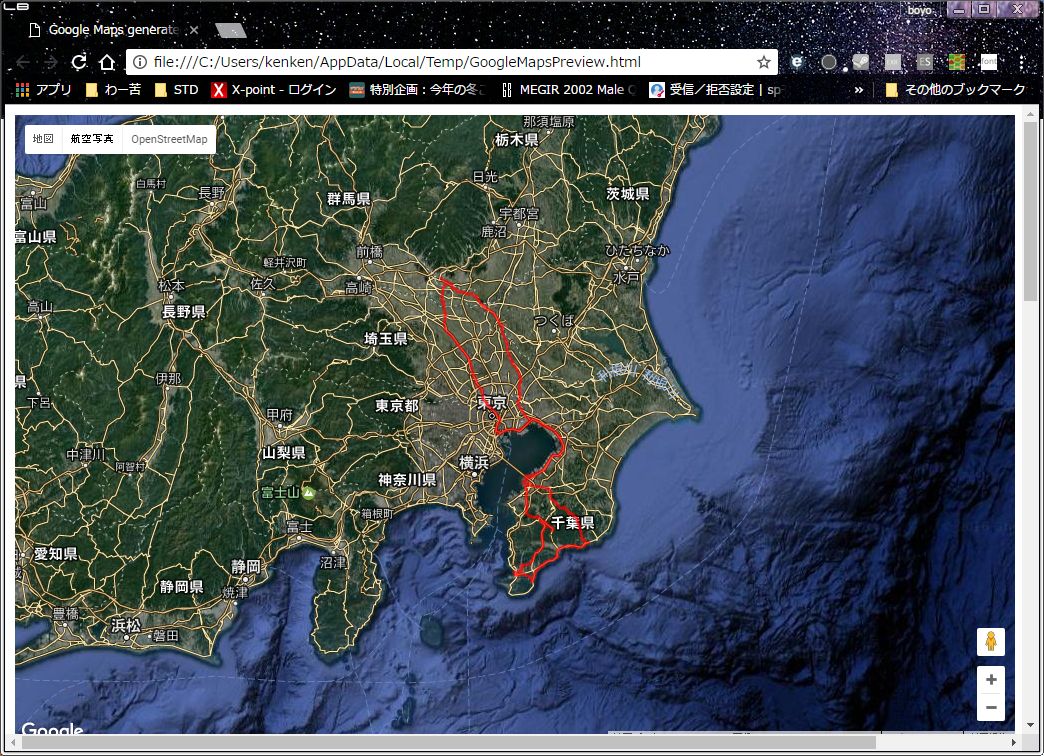This screenshot has width=1044, height=756.
Task: Click the 茨城県 prefecture label
Action: (627, 193)
